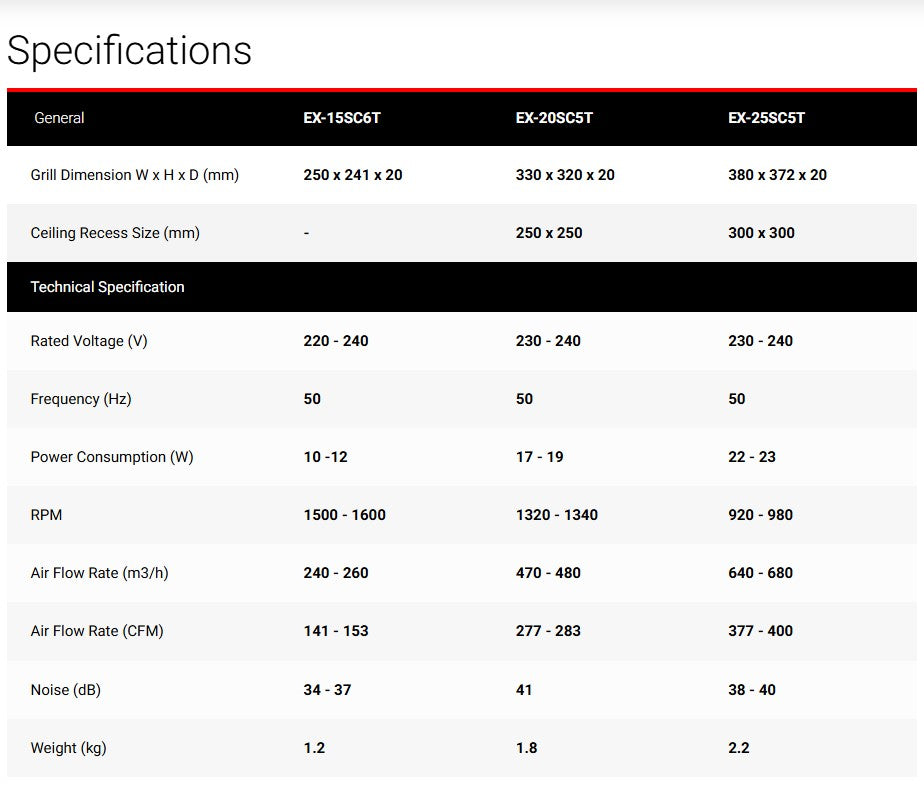Select the EX-15SC6T column header
The height and width of the screenshot is (786, 924).
342,118
